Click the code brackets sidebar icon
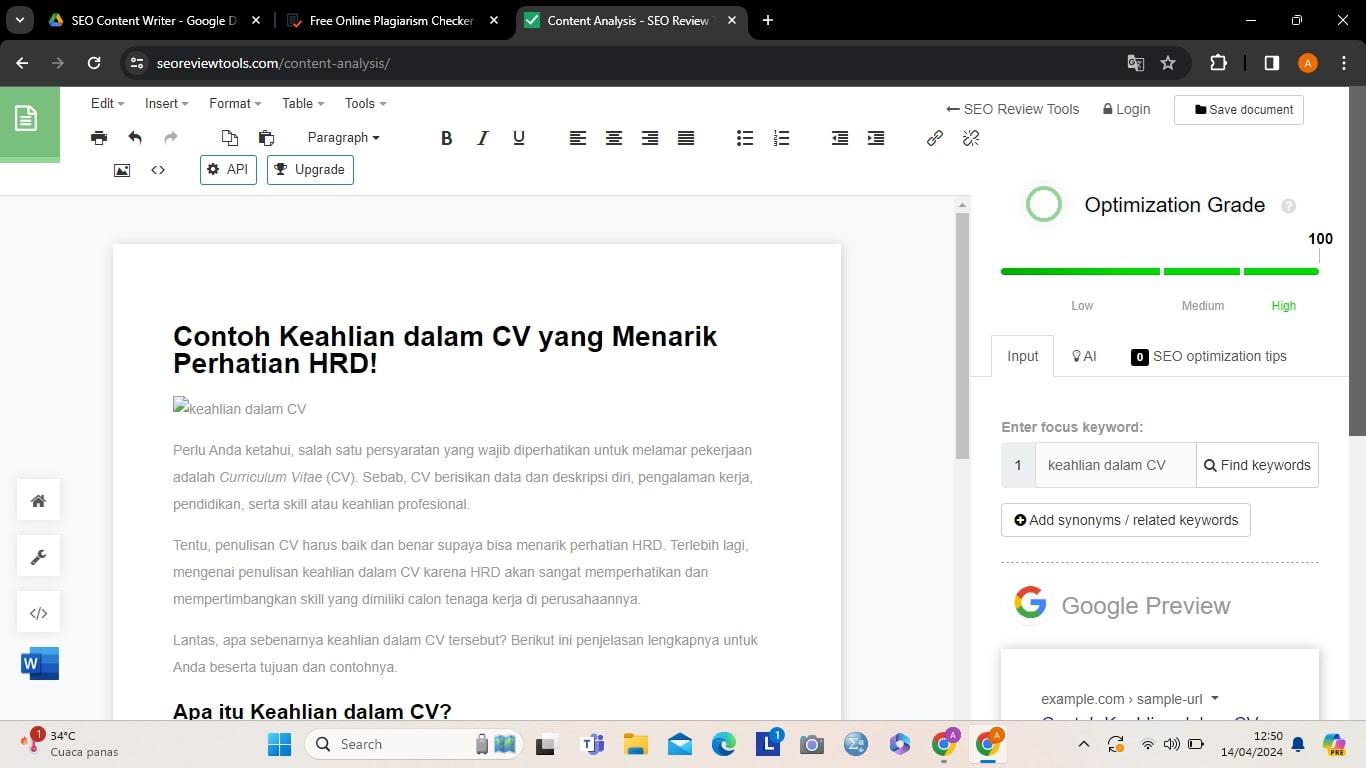1366x768 pixels. point(39,613)
